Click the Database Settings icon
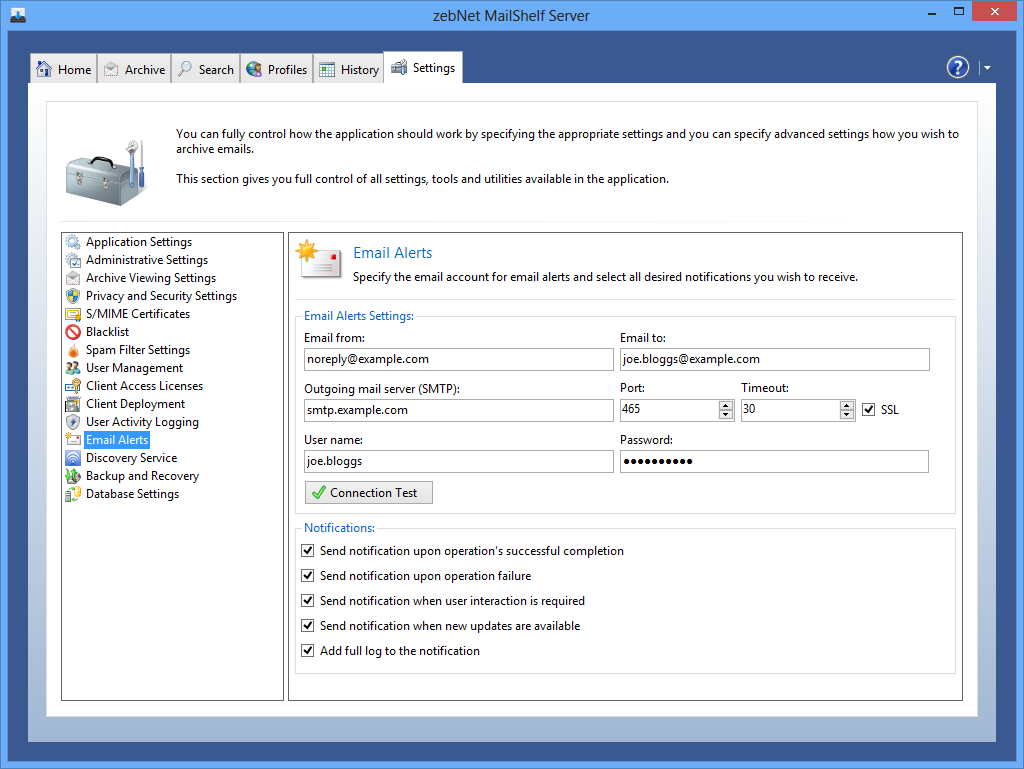This screenshot has width=1024, height=769. [x=73, y=494]
